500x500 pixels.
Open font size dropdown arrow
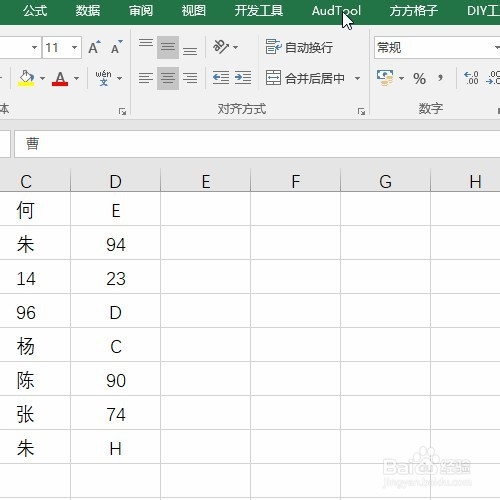(74, 47)
